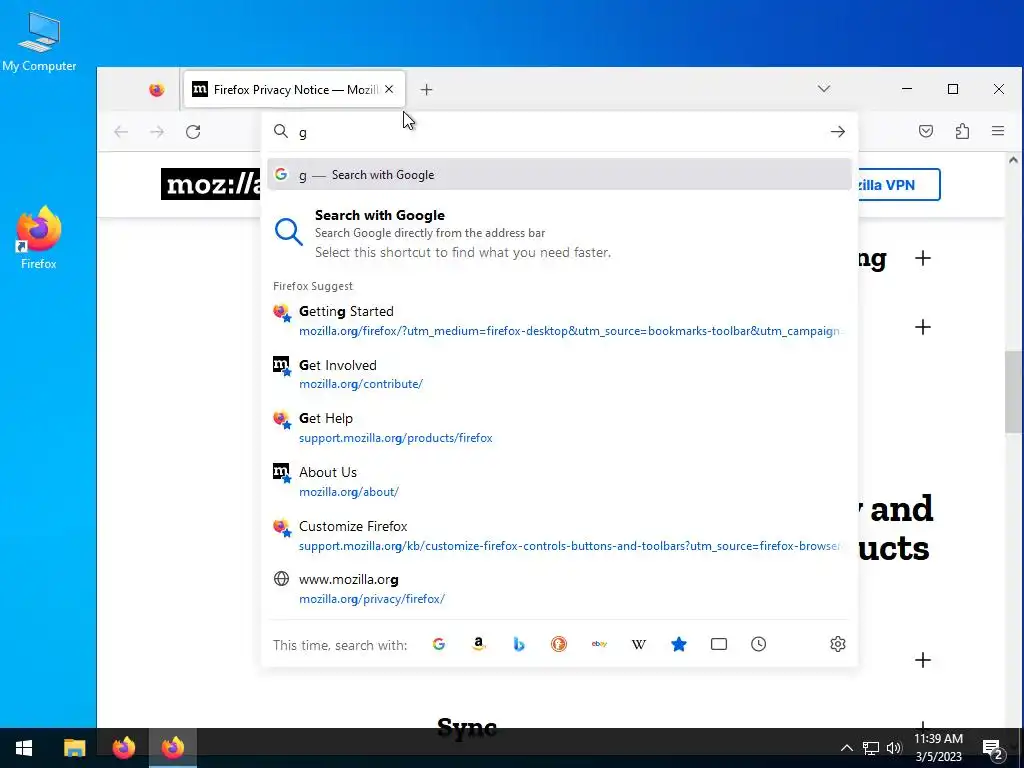Select 'g — Search with Google' suggestion
This screenshot has width=1024, height=768.
click(559, 174)
